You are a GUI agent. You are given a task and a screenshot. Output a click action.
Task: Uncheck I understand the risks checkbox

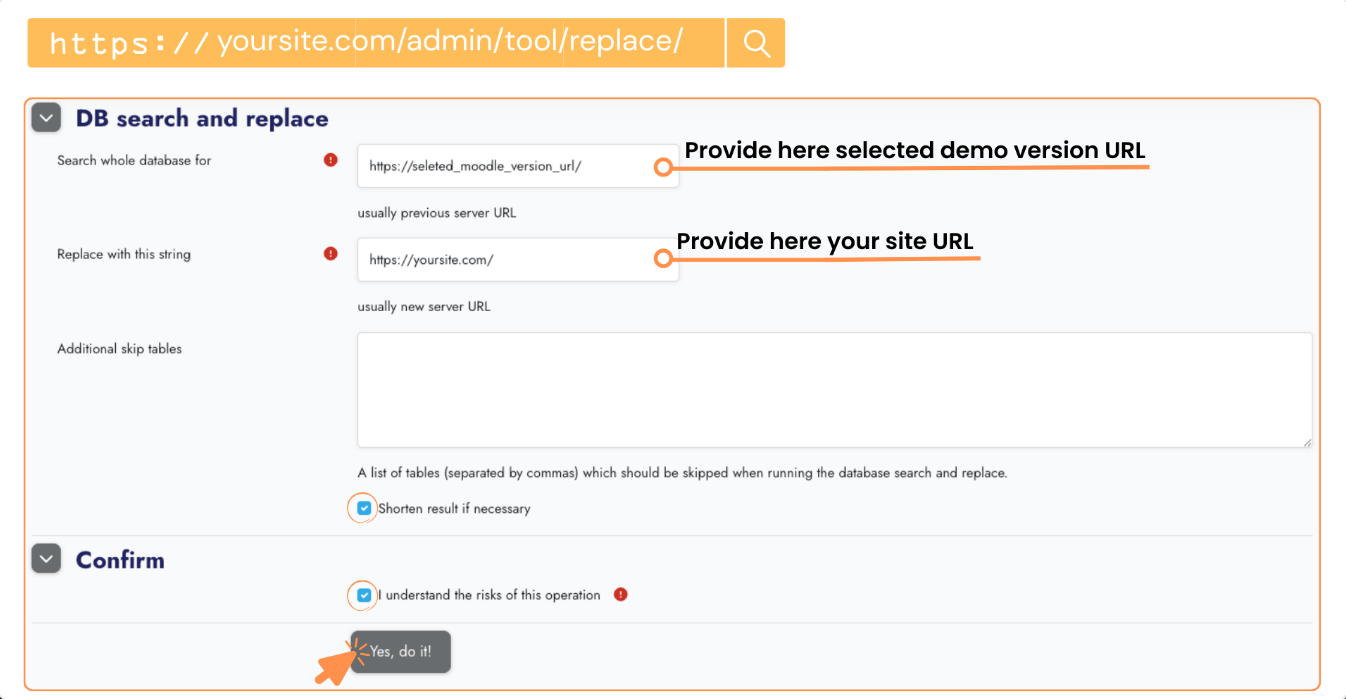364,595
